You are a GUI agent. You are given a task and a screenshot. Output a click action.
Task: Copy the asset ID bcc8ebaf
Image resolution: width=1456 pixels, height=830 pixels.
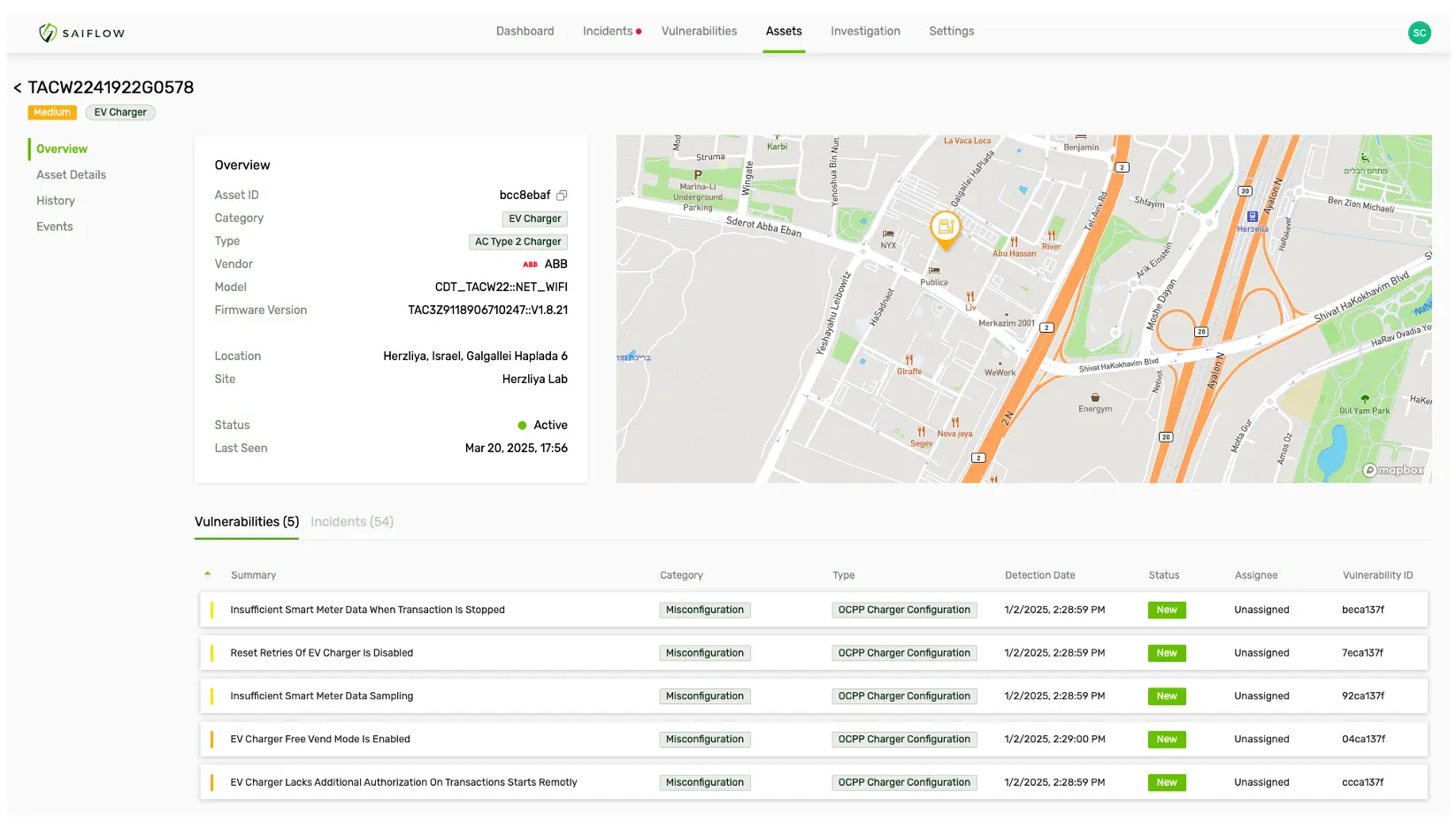point(562,196)
